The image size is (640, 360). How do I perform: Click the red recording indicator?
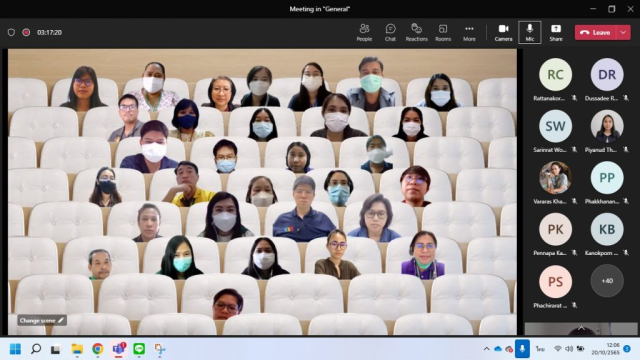[26, 32]
